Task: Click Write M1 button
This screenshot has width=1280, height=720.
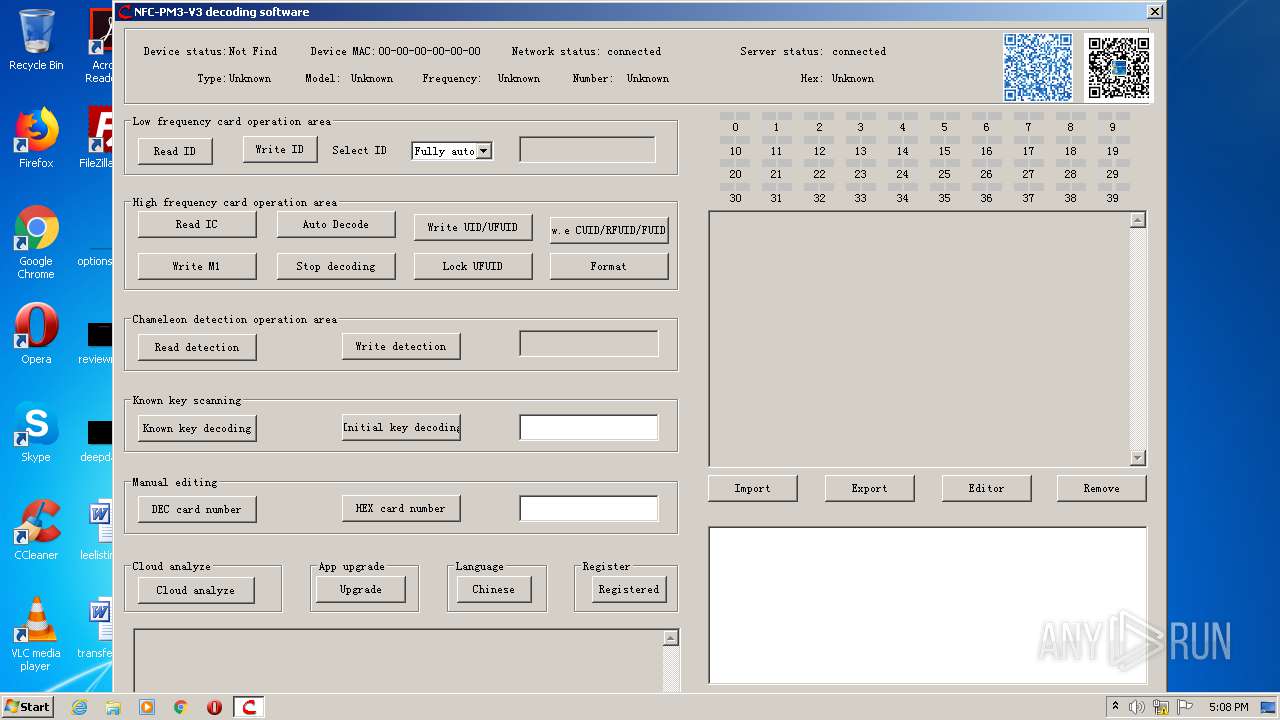Action: coord(197,266)
